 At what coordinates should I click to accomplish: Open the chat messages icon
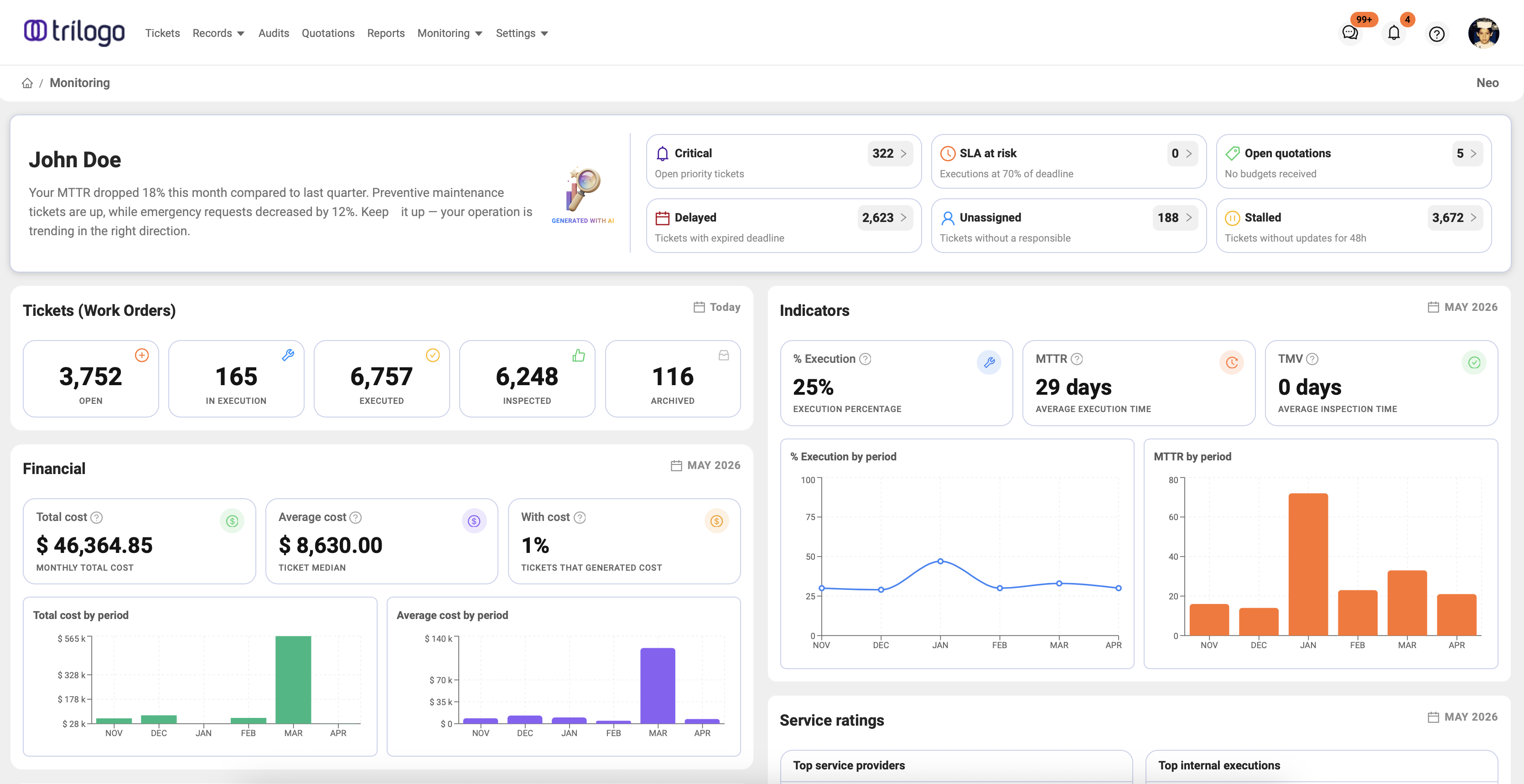click(1350, 33)
